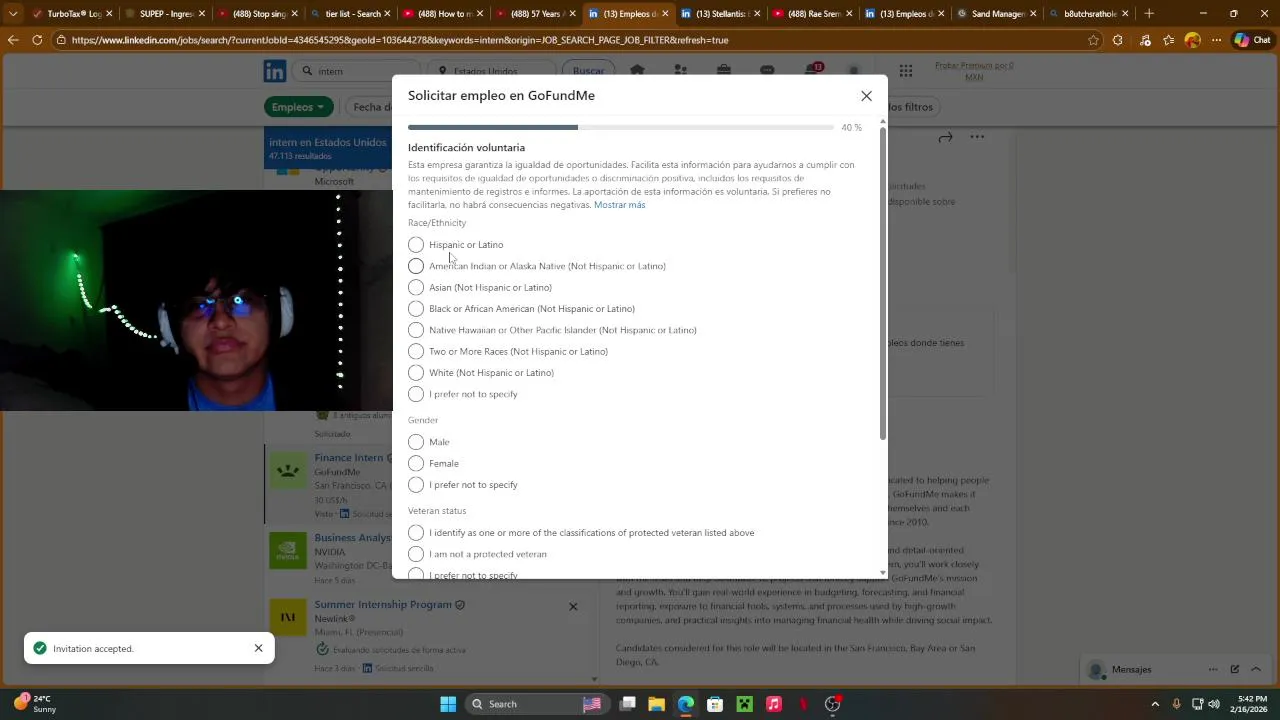Select Hispanic or Latino race option

tap(416, 245)
